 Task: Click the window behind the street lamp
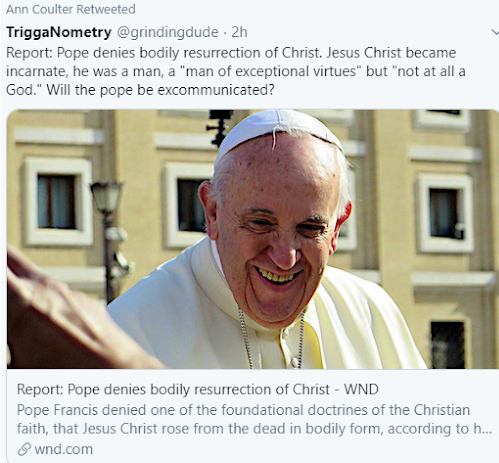pyautogui.click(x=57, y=202)
